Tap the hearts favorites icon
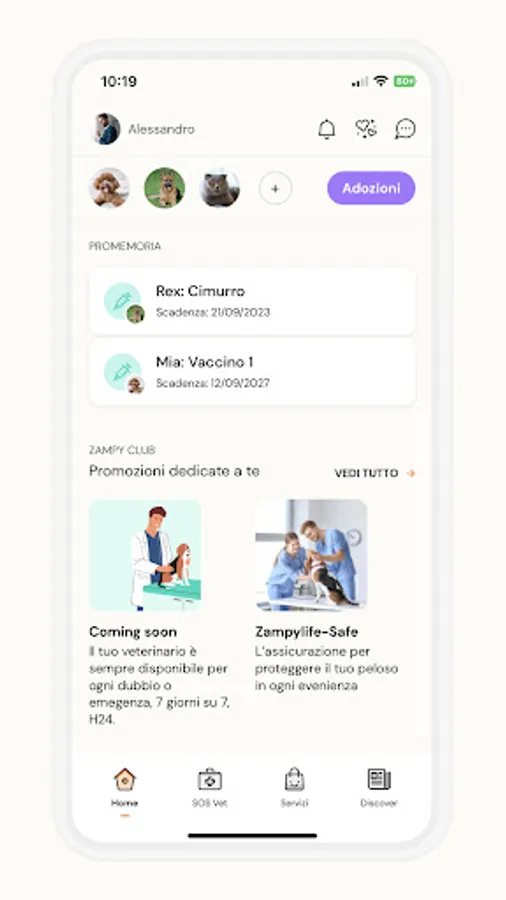Screen dimensions: 506x900 [x=365, y=129]
